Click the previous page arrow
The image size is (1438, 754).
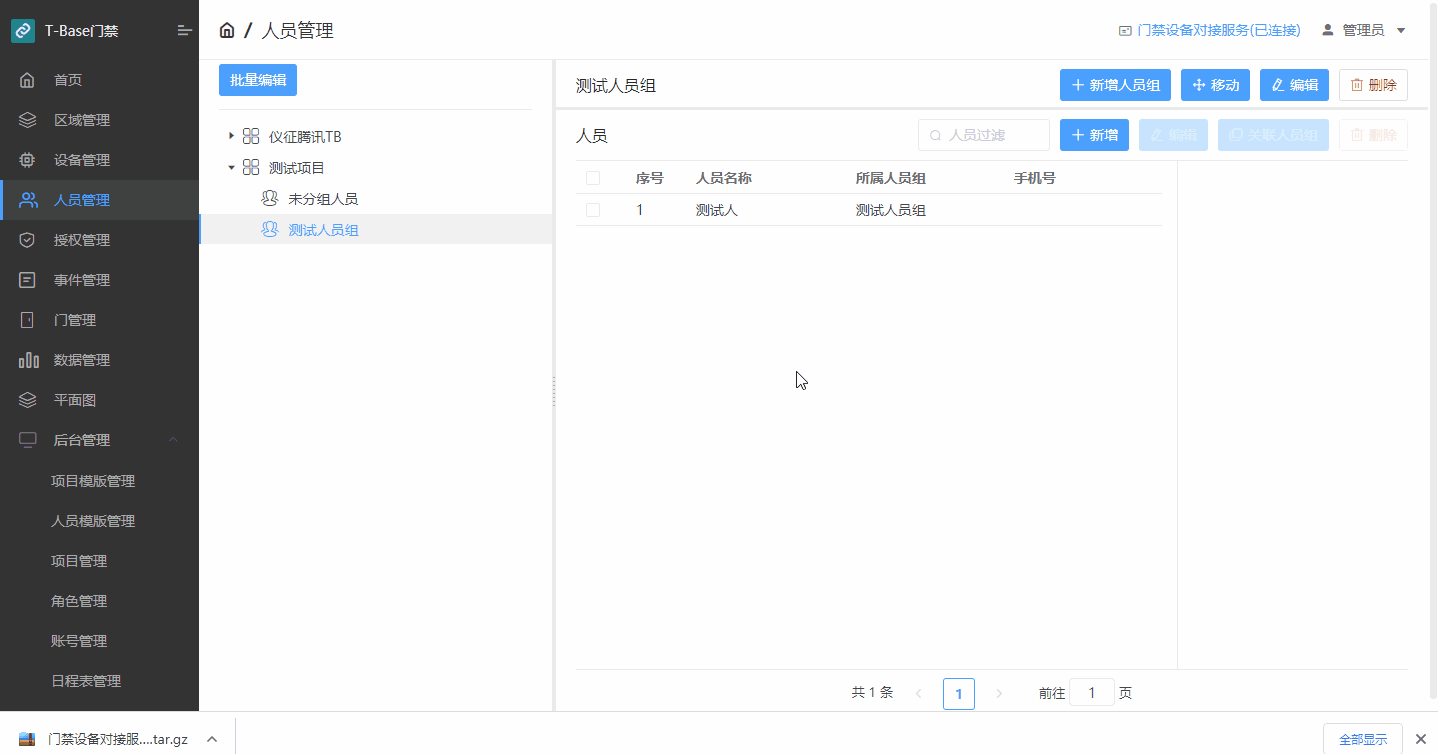click(x=919, y=693)
